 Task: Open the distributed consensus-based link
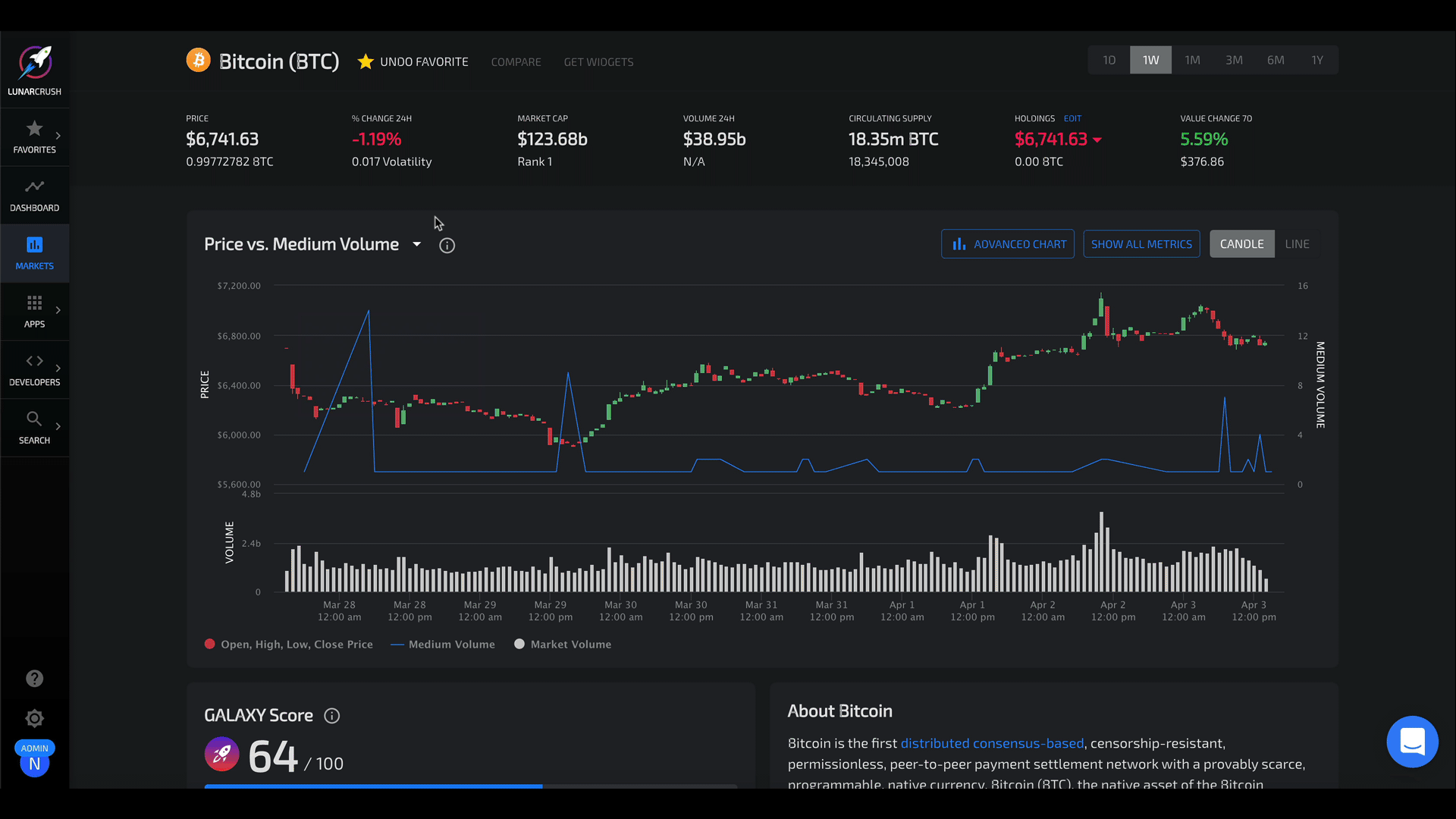click(992, 743)
